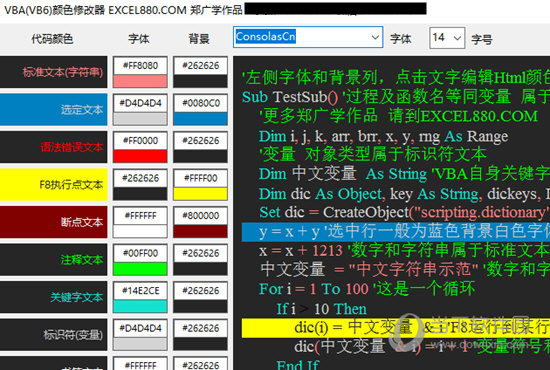Pick the dark background swatch for 标准文本
Image resolution: width=550 pixels, height=370 pixels.
coord(201,81)
